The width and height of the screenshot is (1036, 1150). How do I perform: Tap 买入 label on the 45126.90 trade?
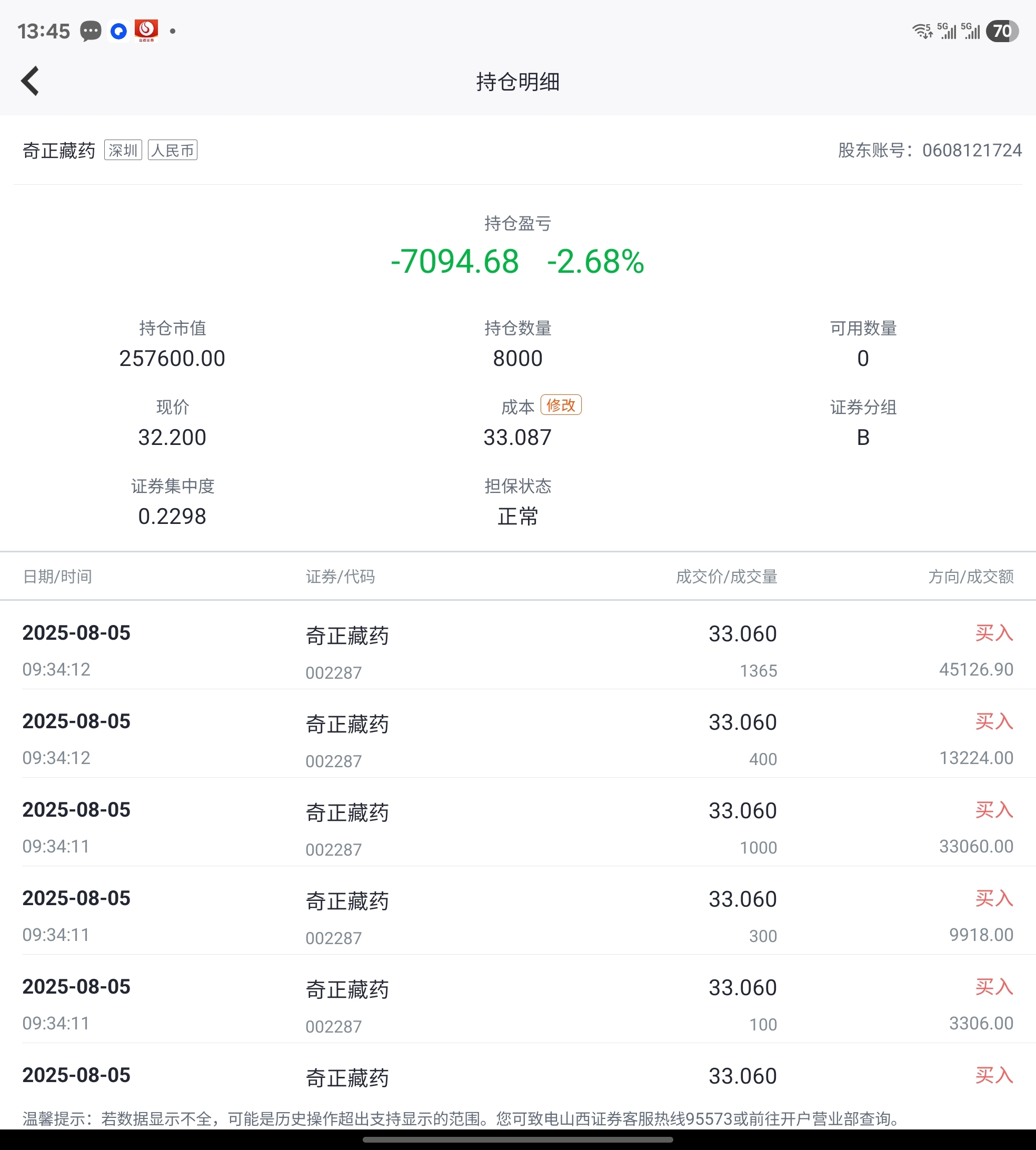[x=994, y=633]
